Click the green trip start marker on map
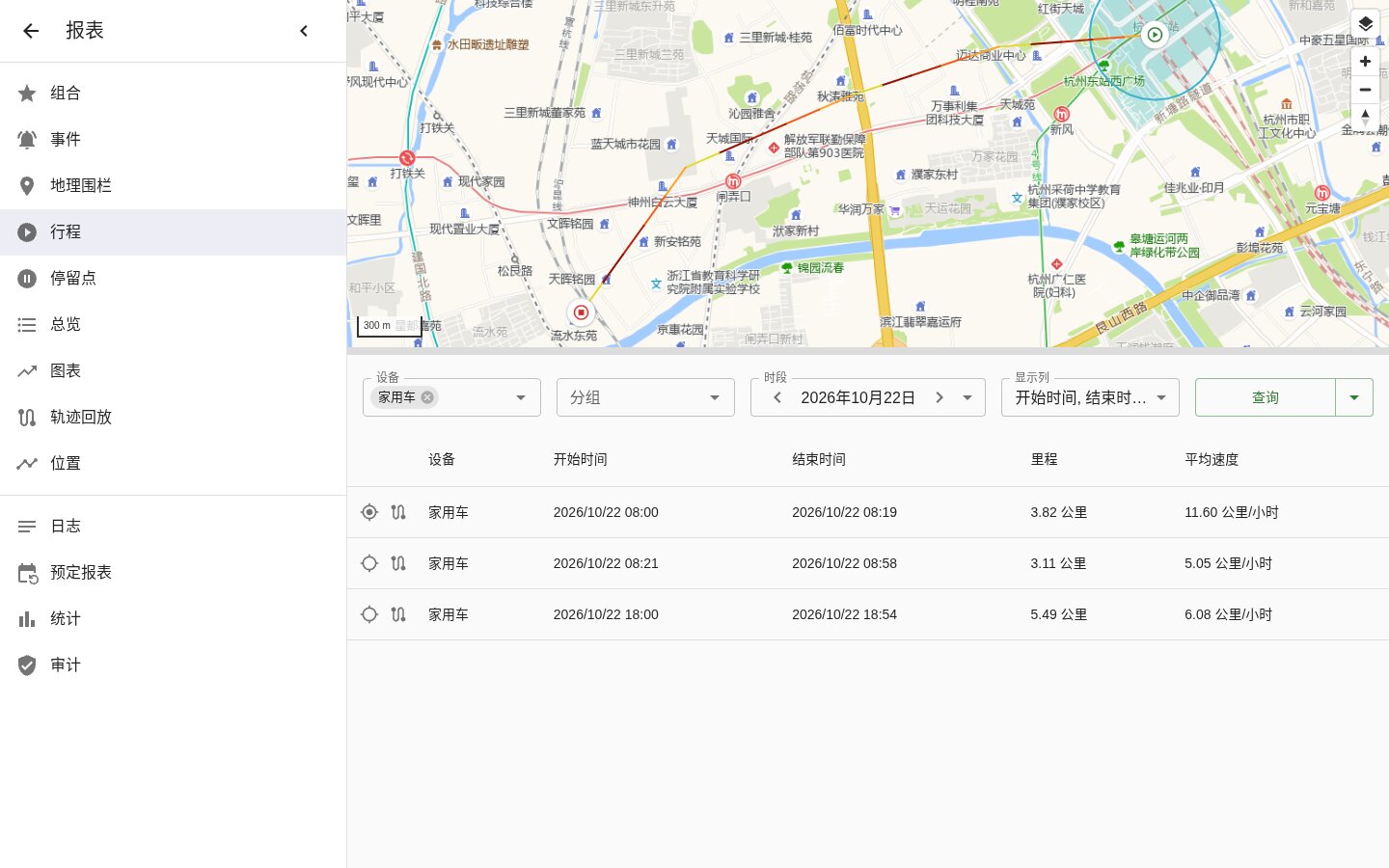This screenshot has width=1389, height=868. pyautogui.click(x=1155, y=35)
